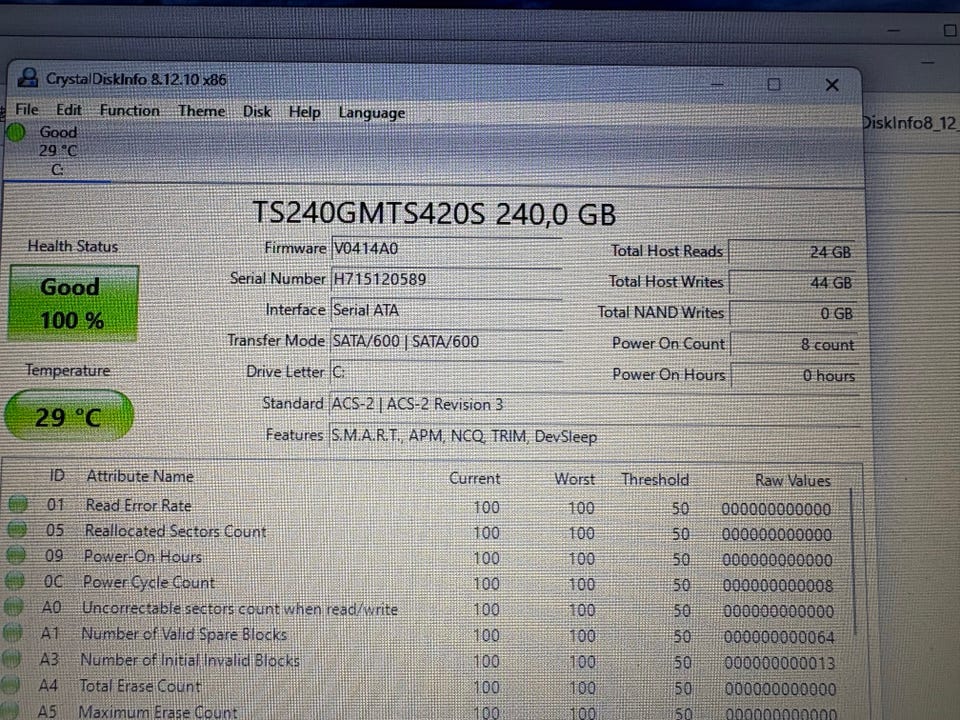
Task: Open the Function menu
Action: click(x=129, y=111)
